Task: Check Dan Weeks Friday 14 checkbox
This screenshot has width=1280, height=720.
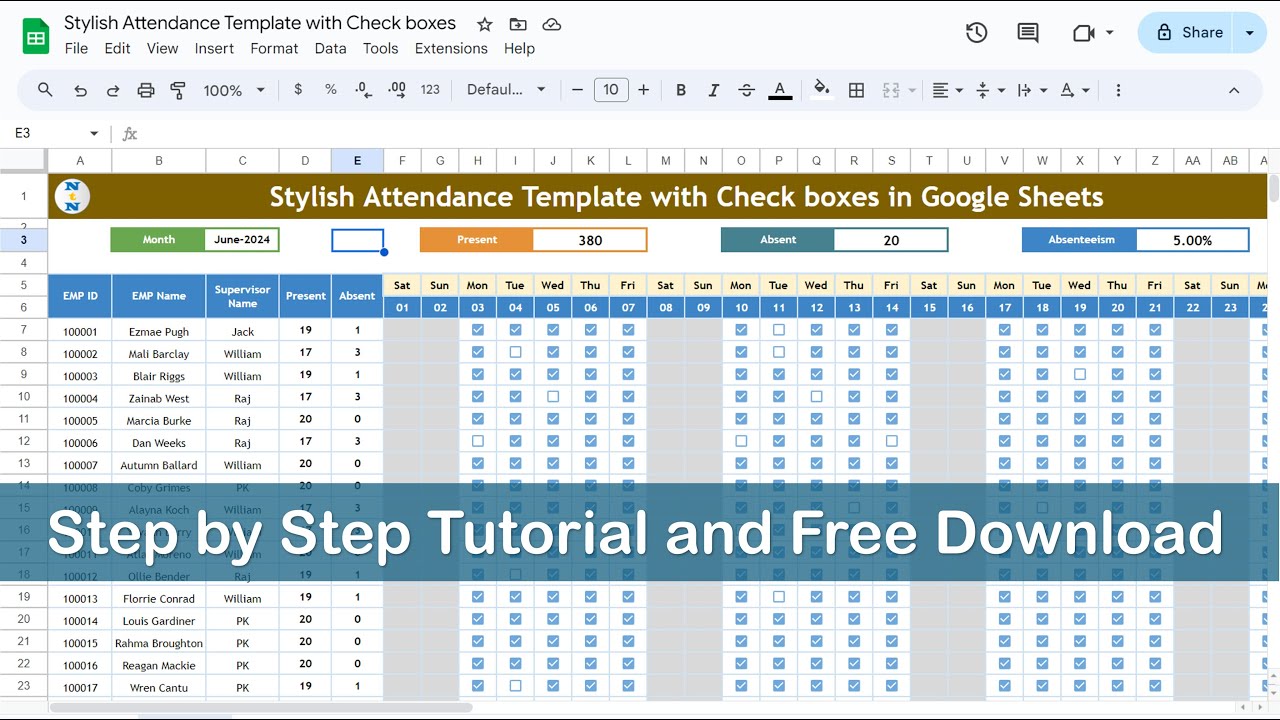Action: coord(892,441)
